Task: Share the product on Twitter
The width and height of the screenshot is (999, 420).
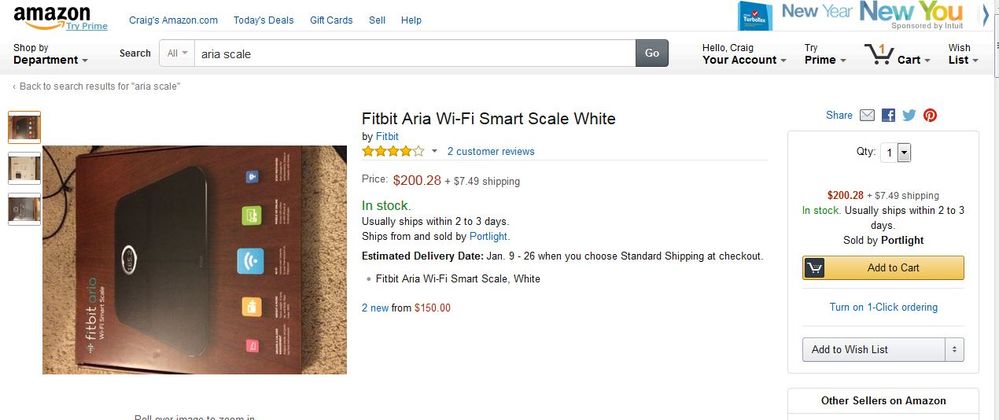Action: [x=909, y=116]
